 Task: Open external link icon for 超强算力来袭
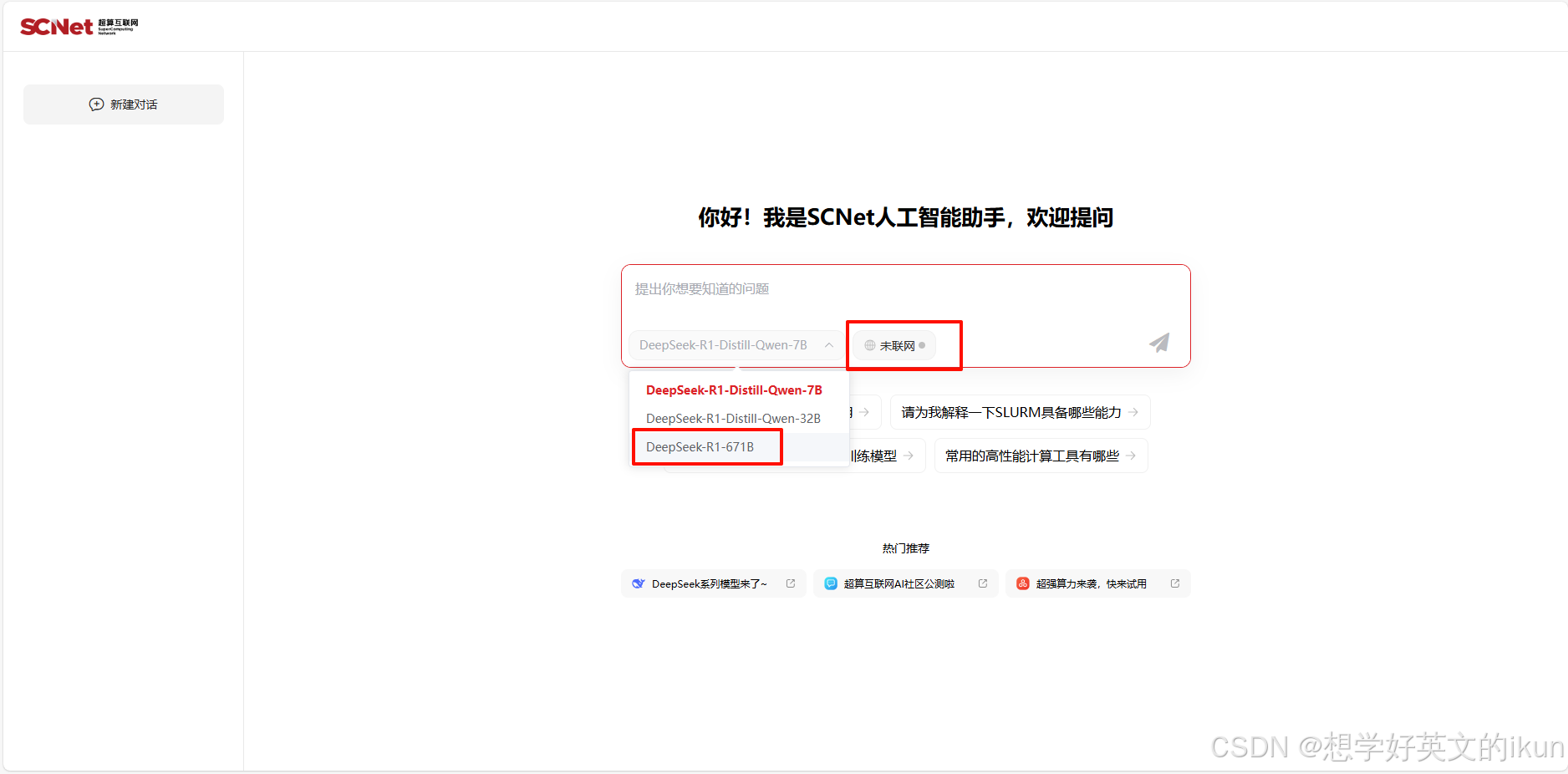point(1175,583)
